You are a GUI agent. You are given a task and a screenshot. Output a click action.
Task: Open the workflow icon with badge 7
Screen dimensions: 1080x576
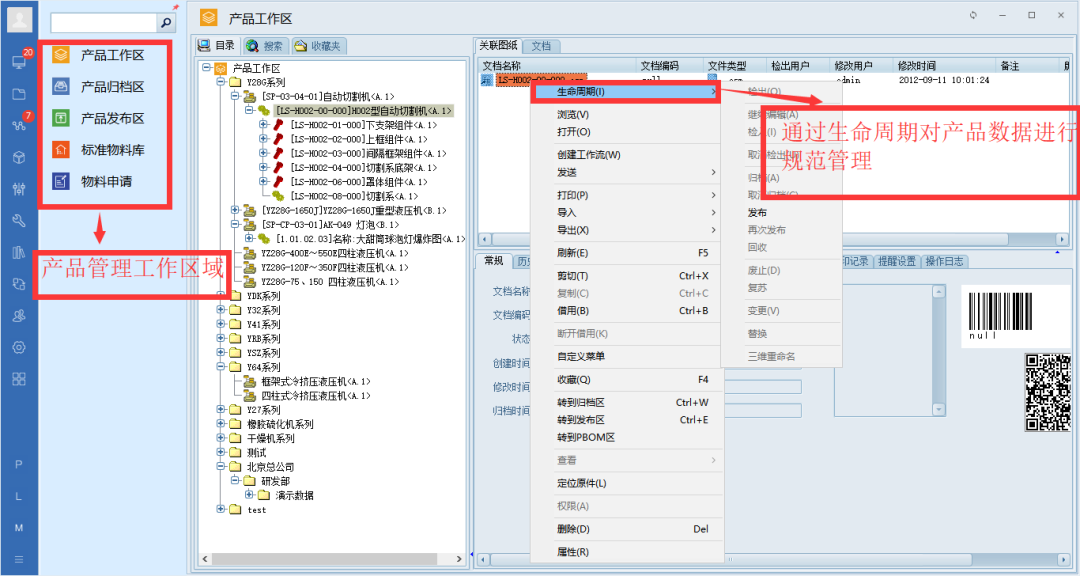pos(19,125)
